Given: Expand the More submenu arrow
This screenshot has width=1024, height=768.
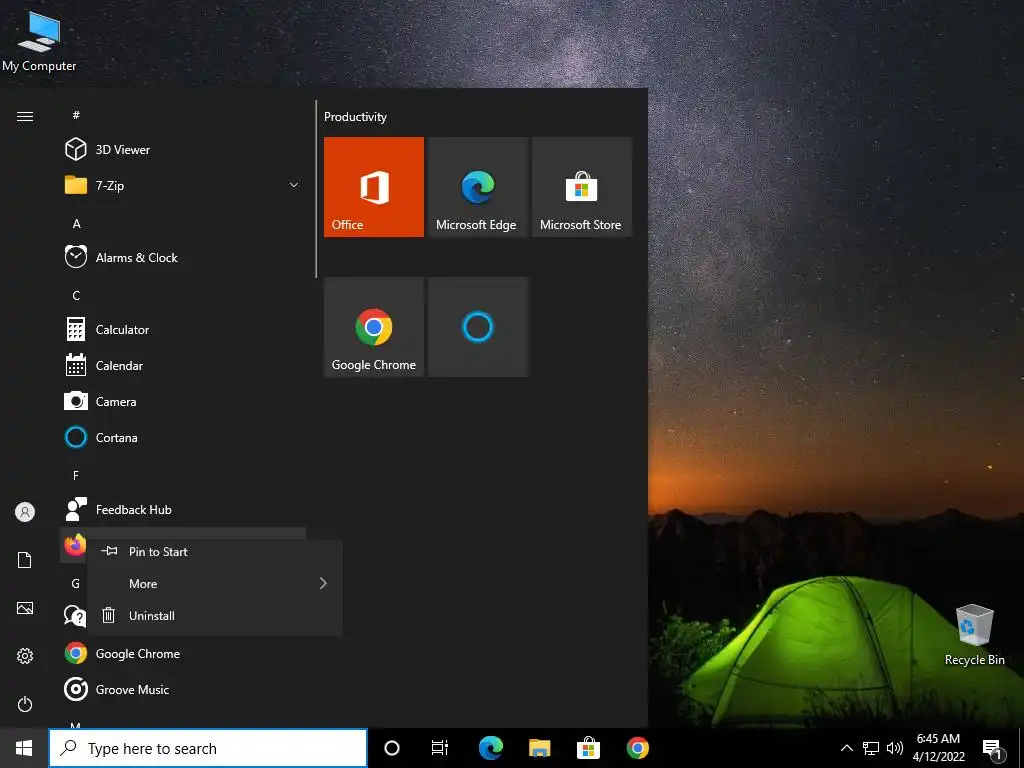Looking at the screenshot, I should (323, 583).
